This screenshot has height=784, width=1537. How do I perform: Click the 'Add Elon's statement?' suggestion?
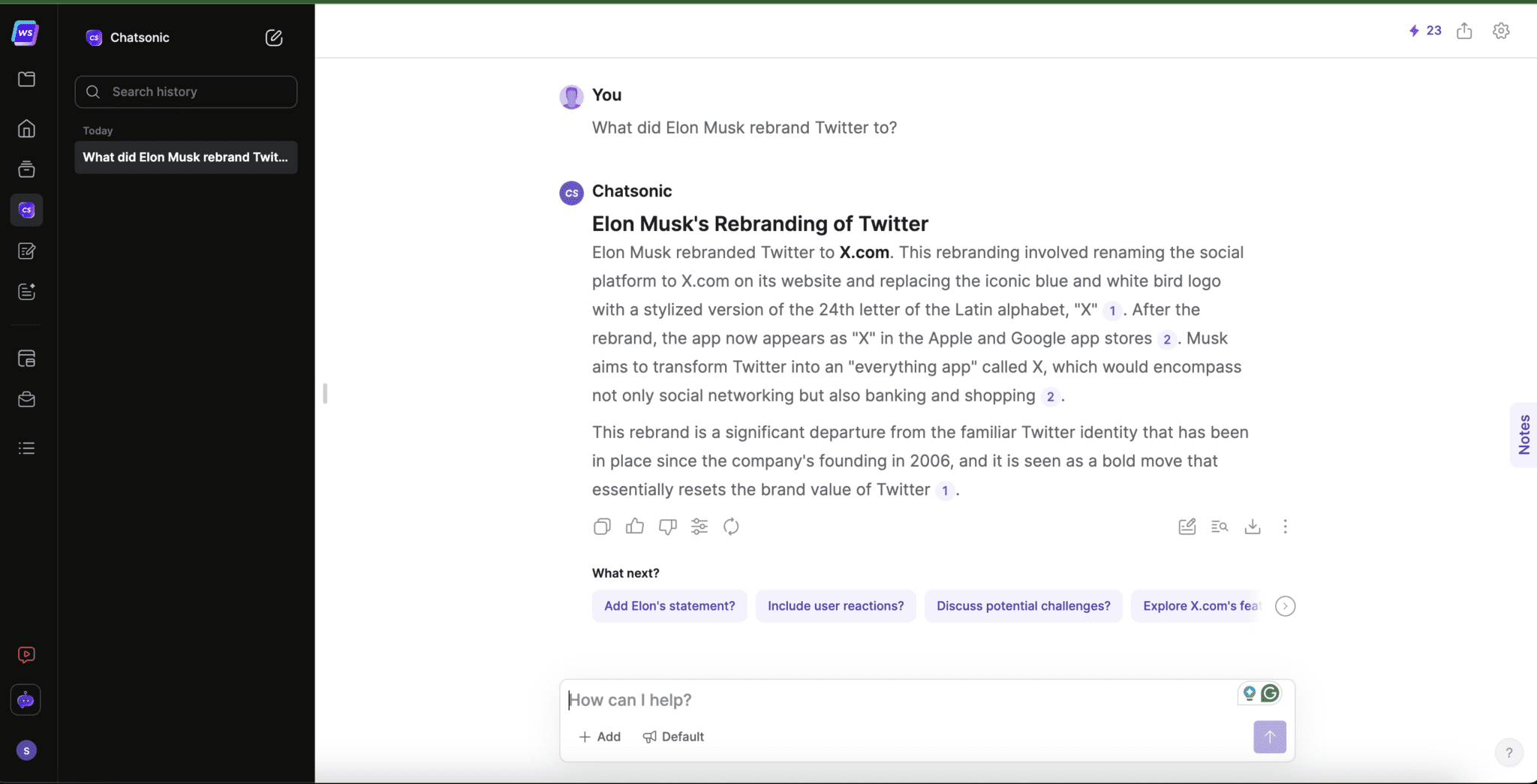pyautogui.click(x=669, y=605)
